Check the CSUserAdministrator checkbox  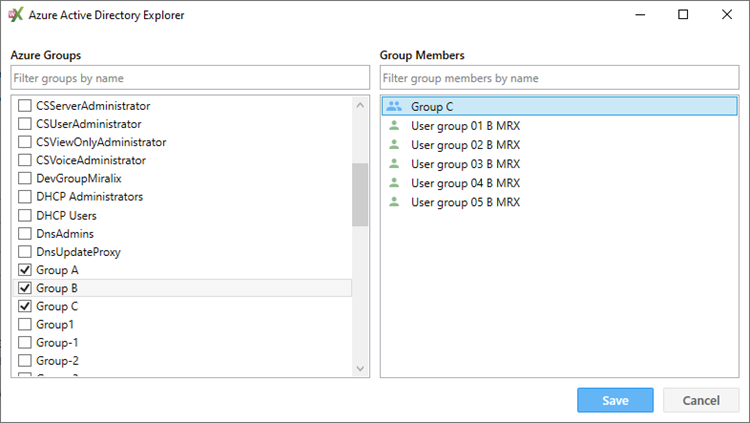[x=25, y=123]
